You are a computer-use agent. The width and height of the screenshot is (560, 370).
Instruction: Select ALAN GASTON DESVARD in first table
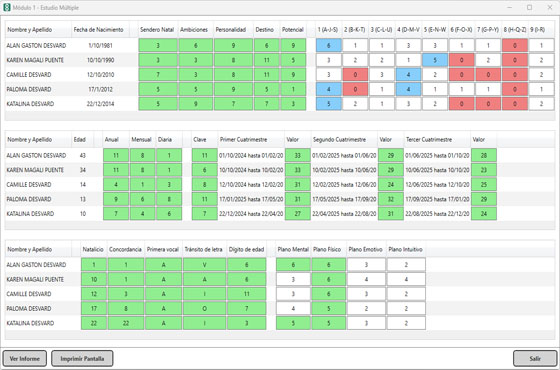[36, 46]
